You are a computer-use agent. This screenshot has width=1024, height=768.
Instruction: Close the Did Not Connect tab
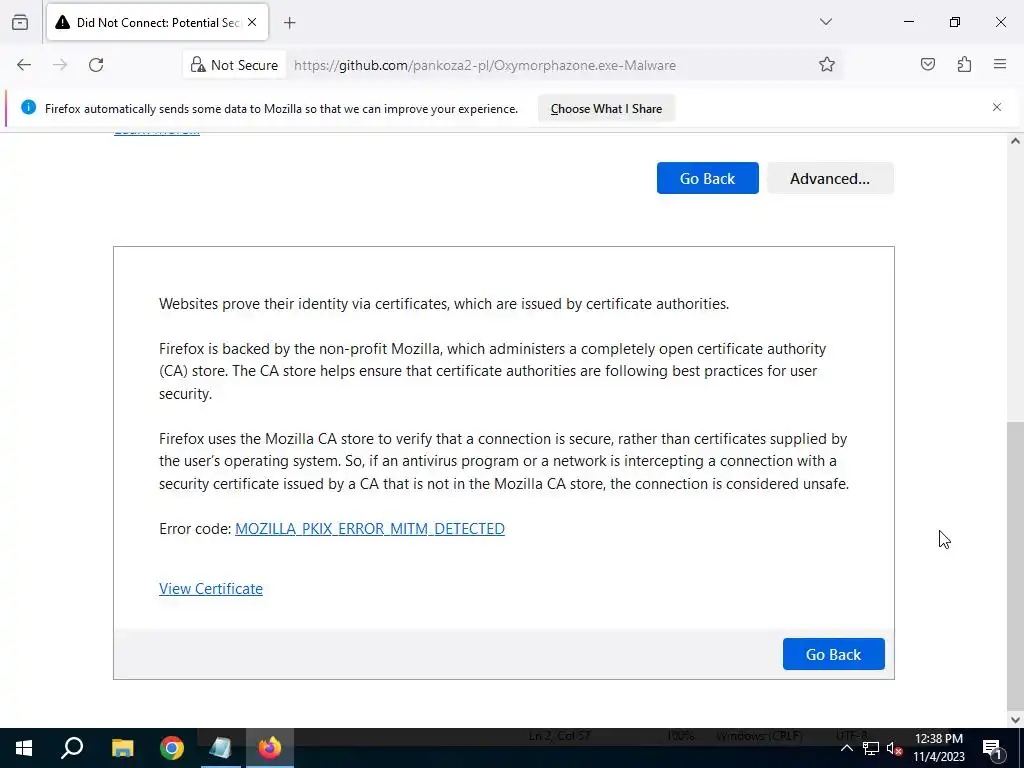(x=252, y=22)
